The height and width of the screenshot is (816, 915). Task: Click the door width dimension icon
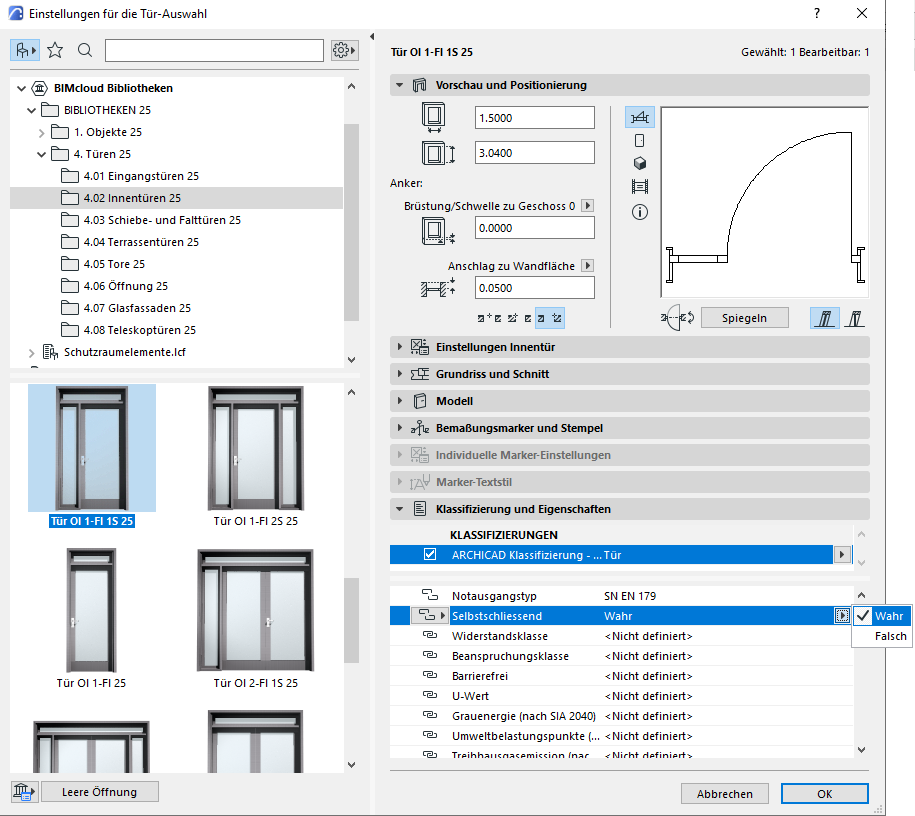434,117
